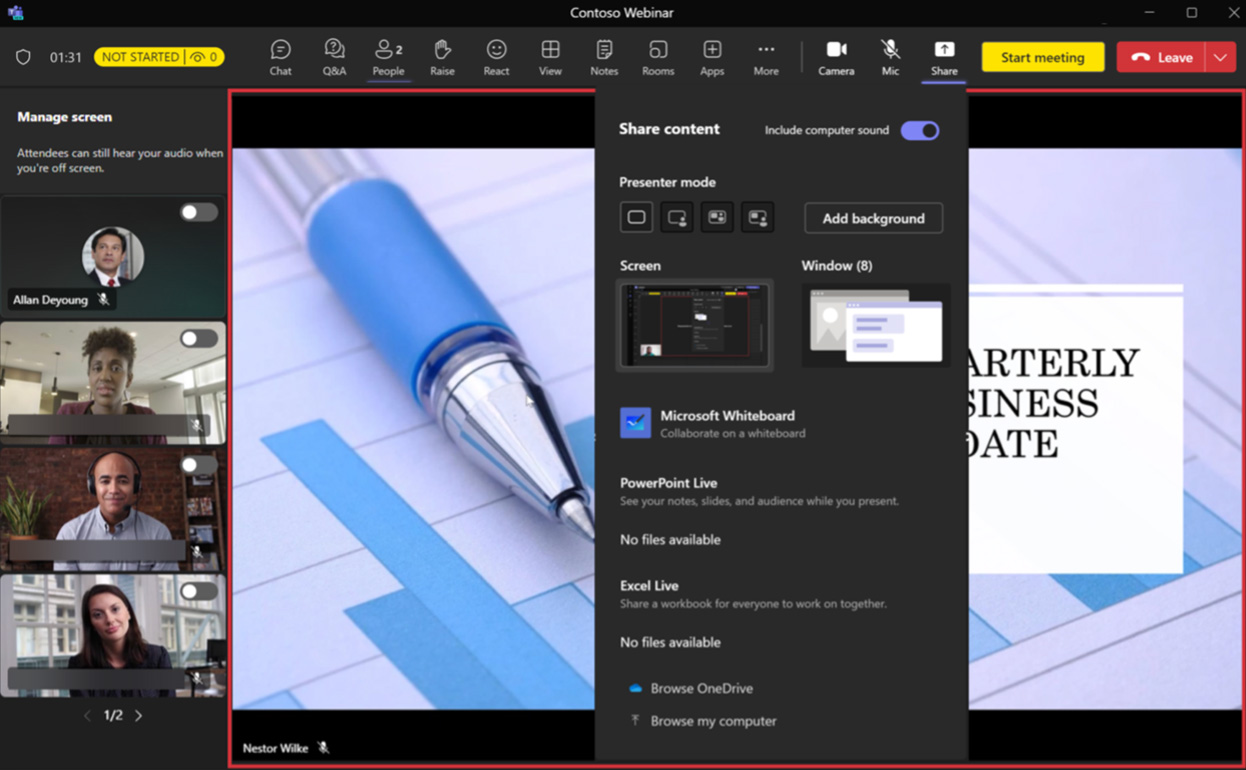Go to next participants page
Viewport: 1246px width, 770px height.
(x=139, y=716)
